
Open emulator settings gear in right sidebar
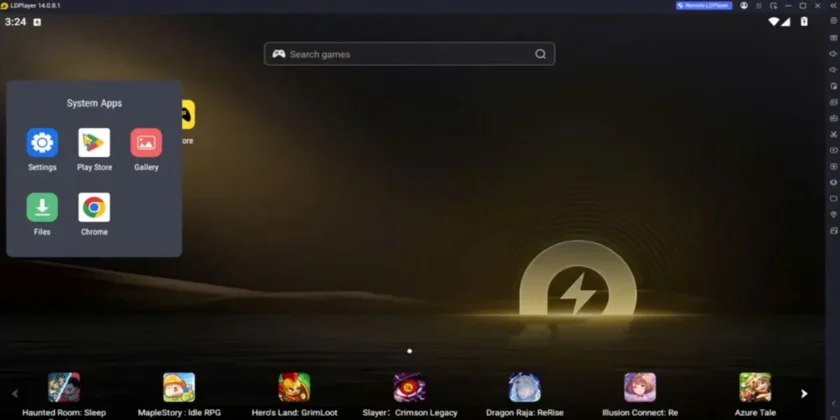click(834, 20)
